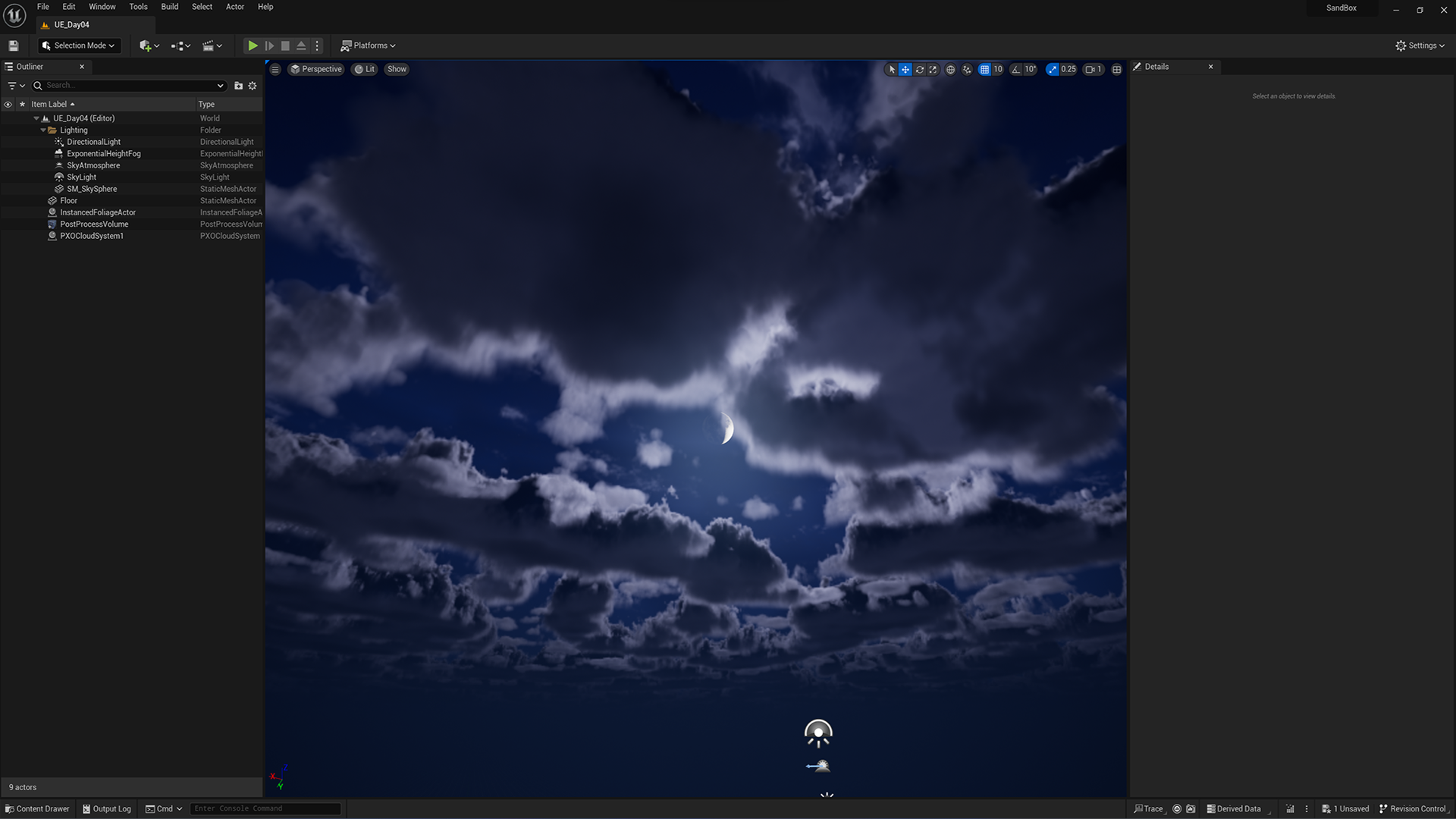Click the add folder icon in Outliner

click(238, 86)
